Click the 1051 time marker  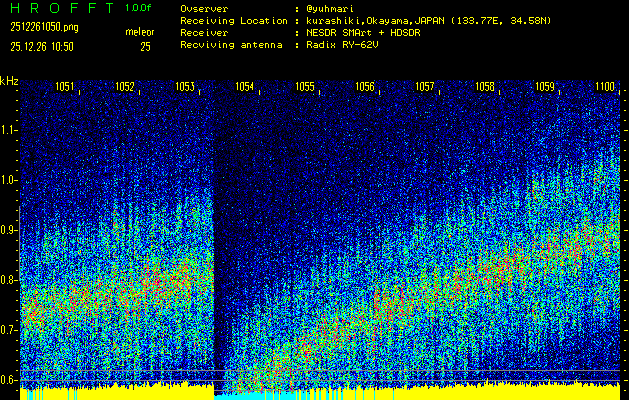(x=65, y=87)
